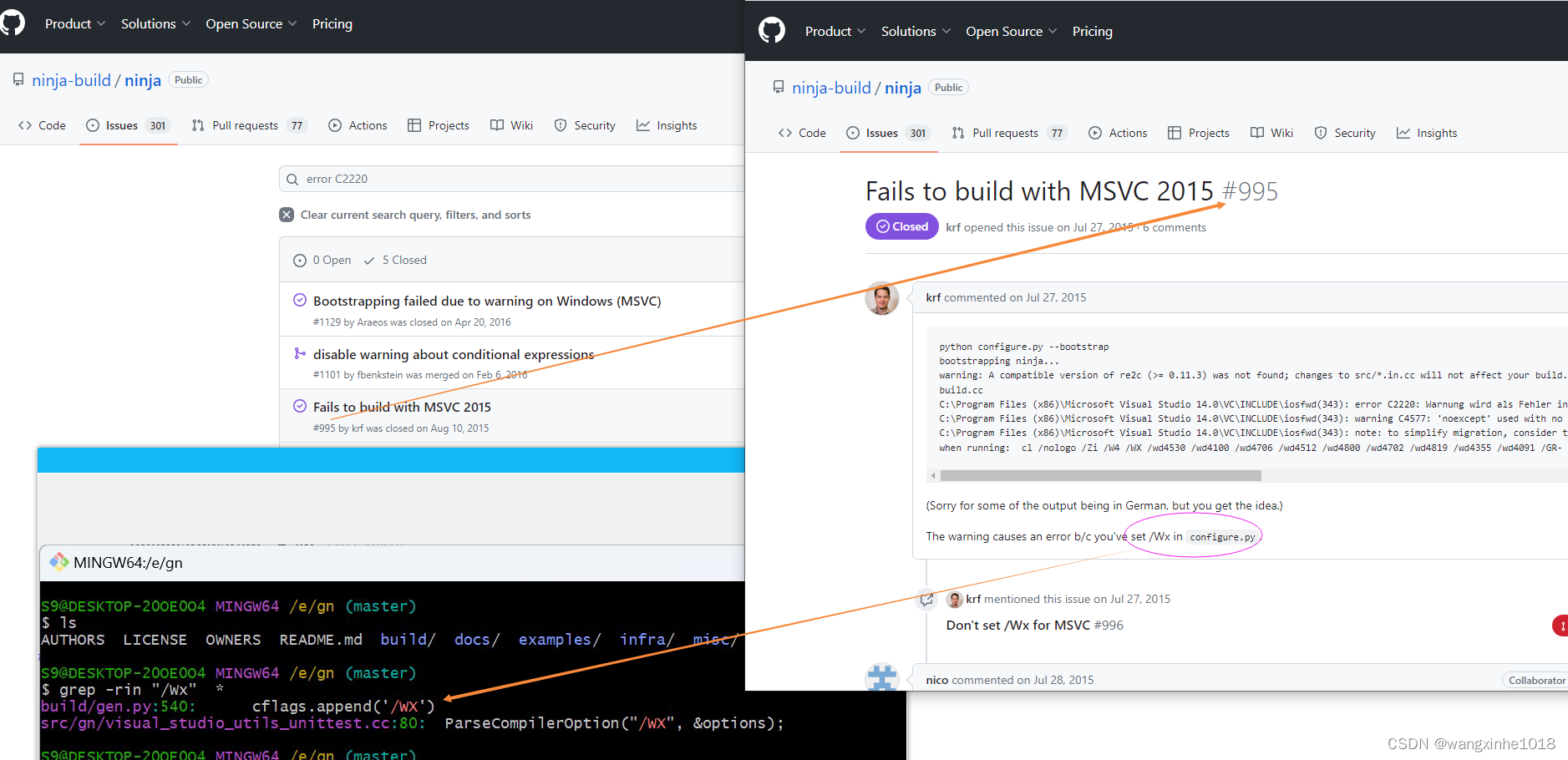The image size is (1568, 760).
Task: Click the Closed status badge
Action: pyautogui.click(x=902, y=226)
